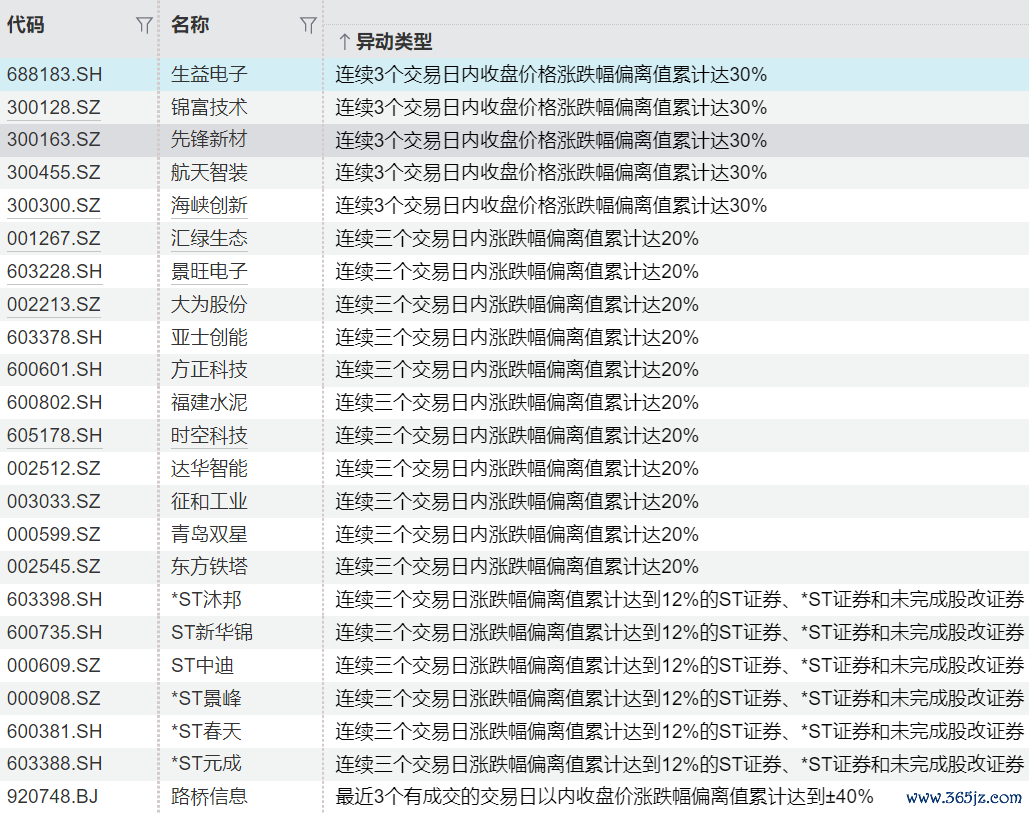The height and width of the screenshot is (813, 1029).
Task: Open stock code 300128.SZ
Action: click(54, 108)
